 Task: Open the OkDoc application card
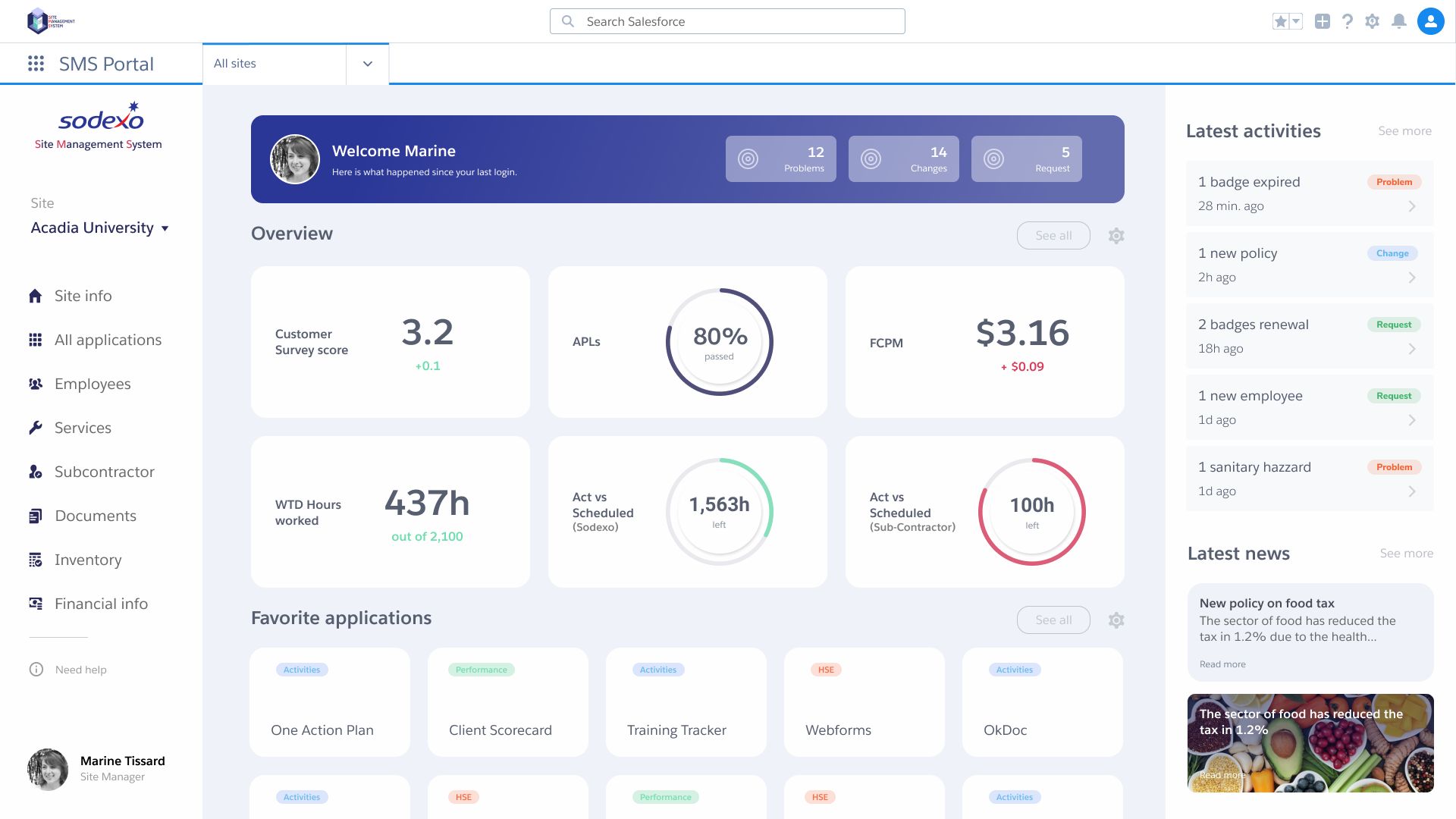tap(1043, 702)
